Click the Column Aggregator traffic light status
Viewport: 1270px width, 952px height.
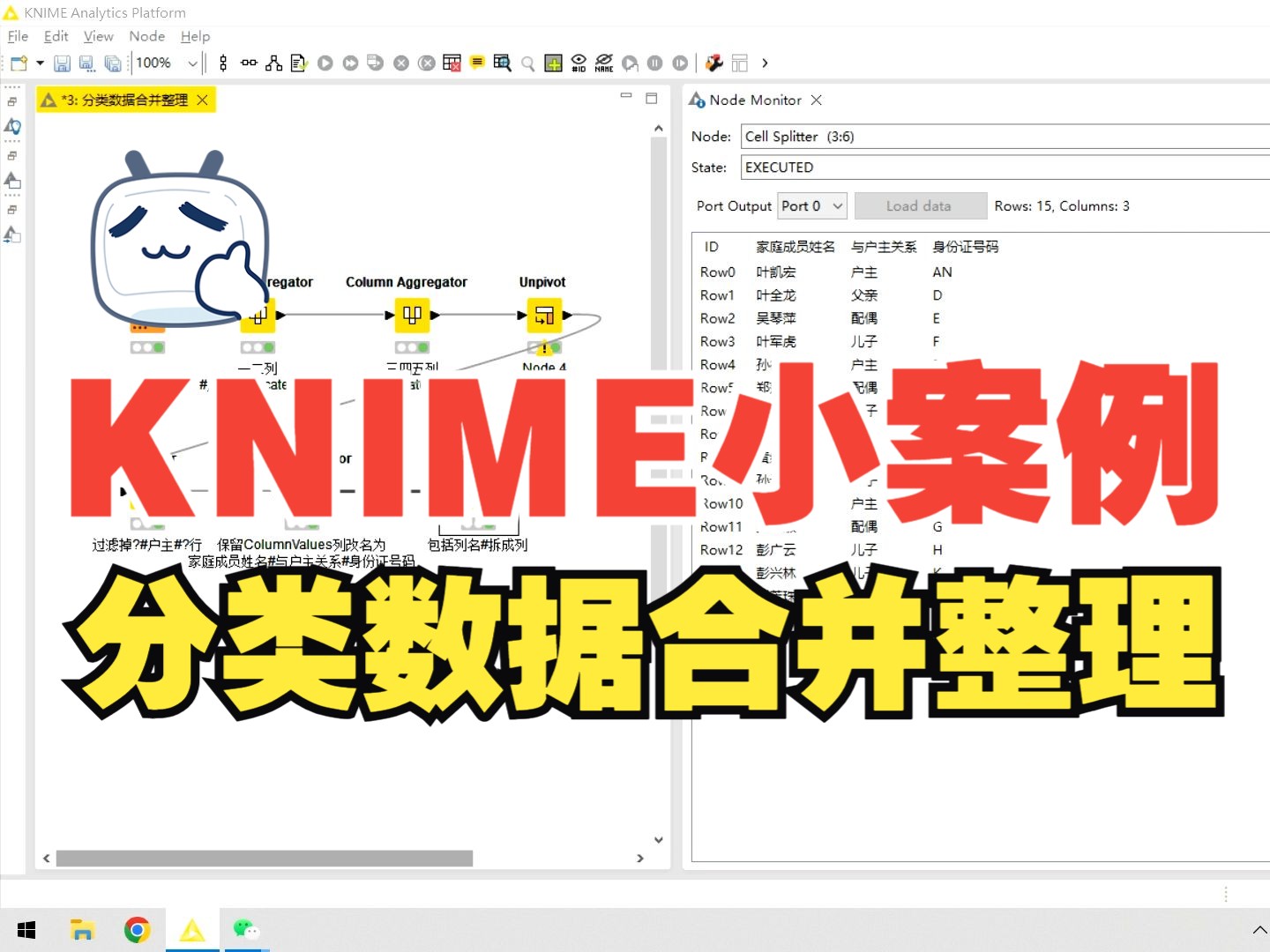tap(412, 347)
